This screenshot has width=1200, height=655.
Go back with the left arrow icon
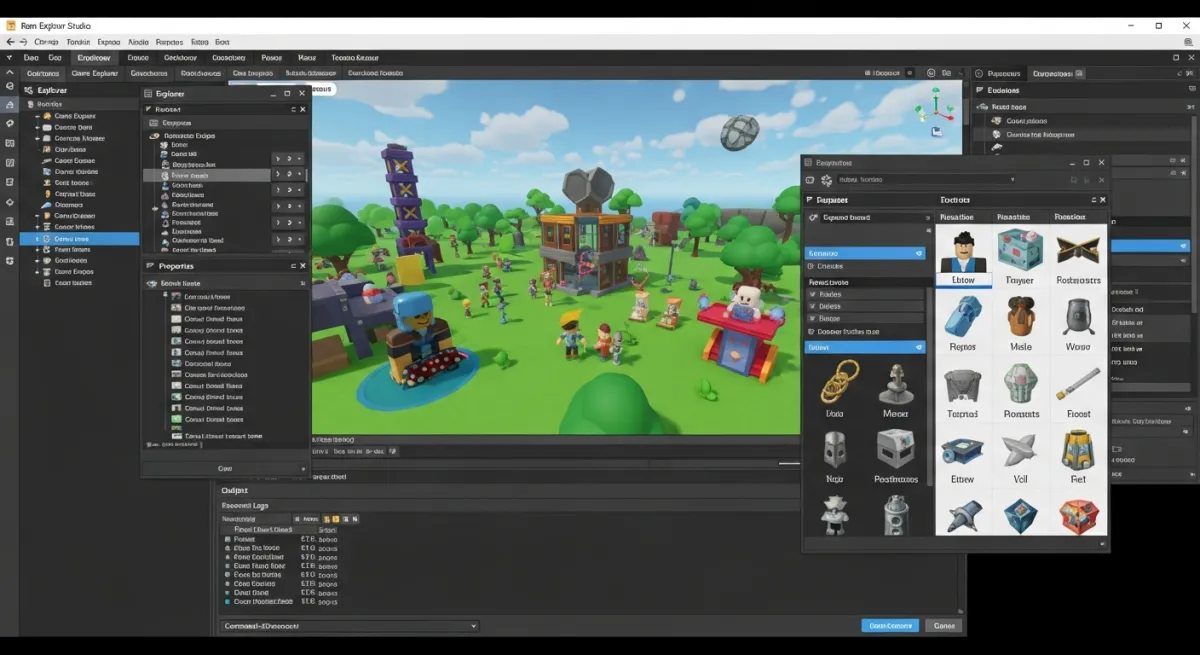(11, 42)
